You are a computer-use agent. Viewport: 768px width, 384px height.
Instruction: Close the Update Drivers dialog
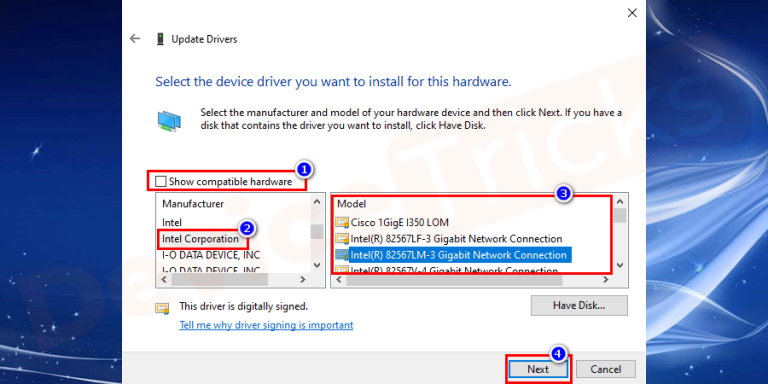point(632,13)
